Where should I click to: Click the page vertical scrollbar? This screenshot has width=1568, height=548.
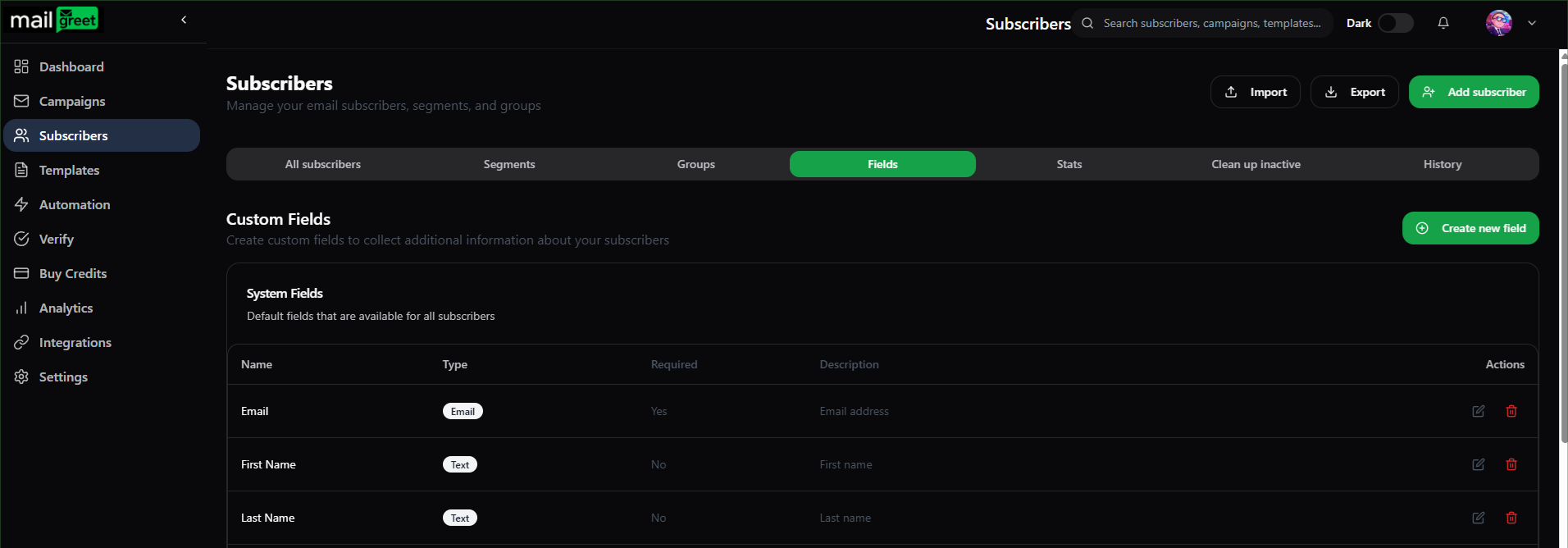[x=1563, y=254]
